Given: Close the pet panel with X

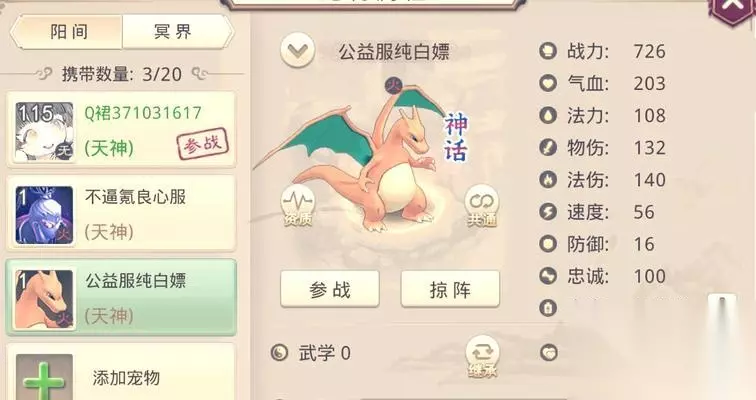Looking at the screenshot, I should coord(732,7).
